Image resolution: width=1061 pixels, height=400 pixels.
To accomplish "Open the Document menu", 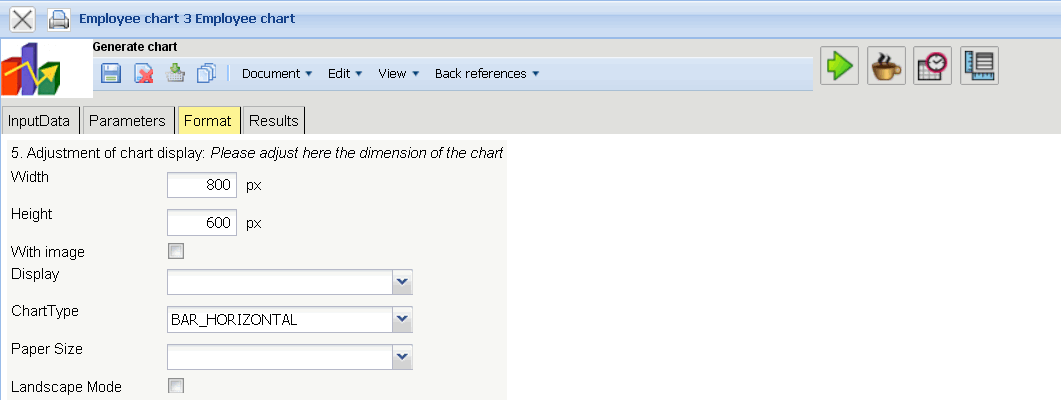I will point(277,73).
